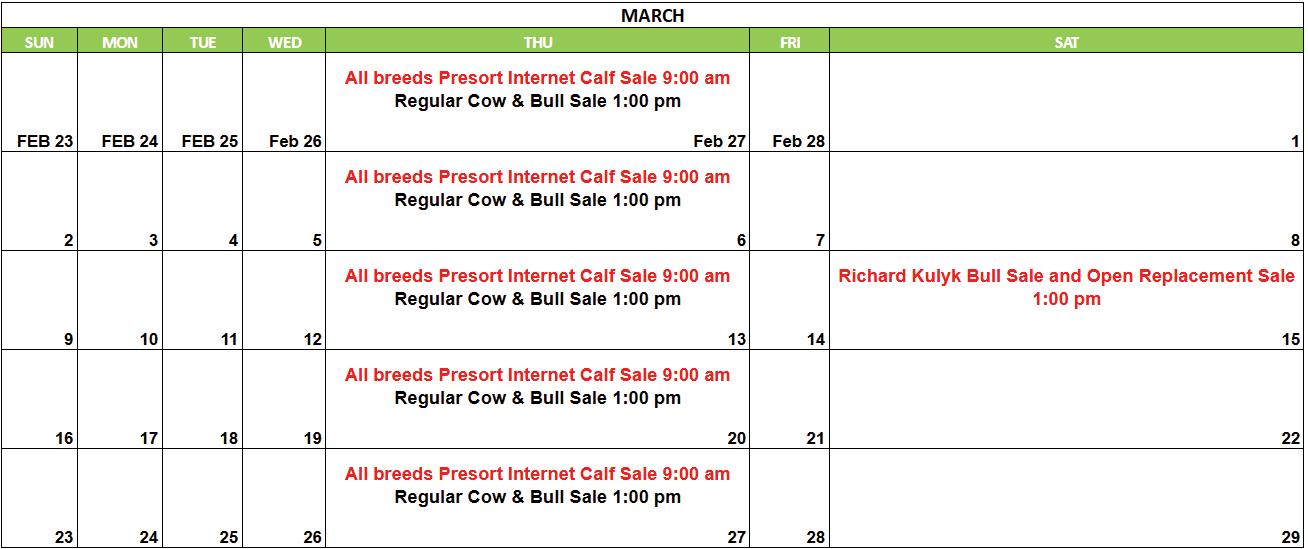Click the March 4 Tuesday cell
The image size is (1308, 549).
[x=202, y=201]
